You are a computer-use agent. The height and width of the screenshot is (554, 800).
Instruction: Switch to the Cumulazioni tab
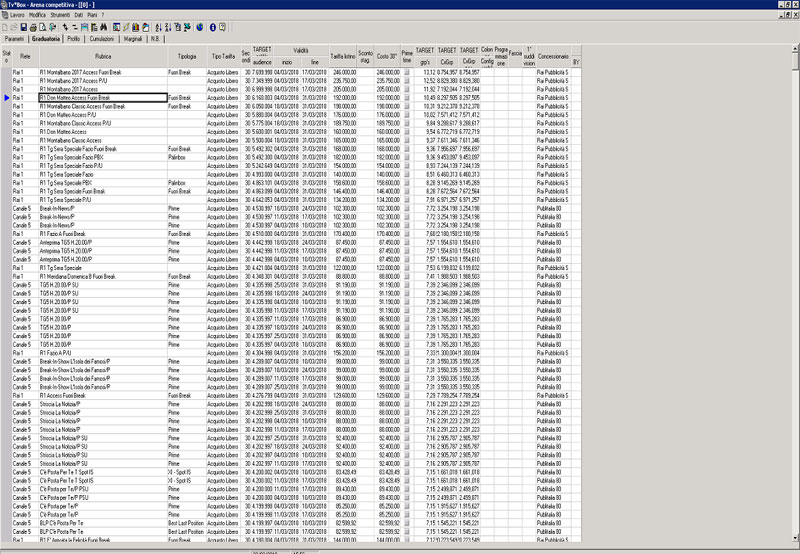(x=103, y=38)
